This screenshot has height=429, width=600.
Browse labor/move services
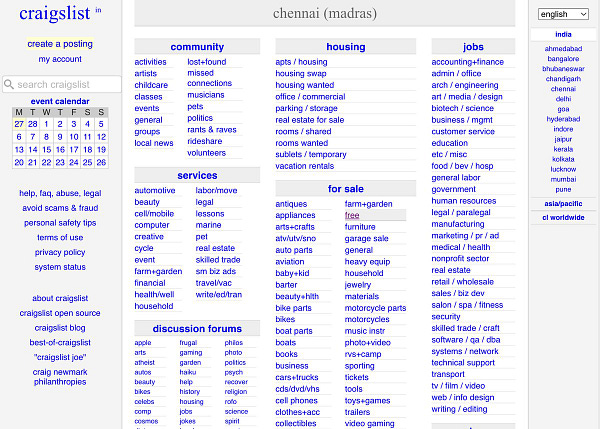tap(216, 190)
